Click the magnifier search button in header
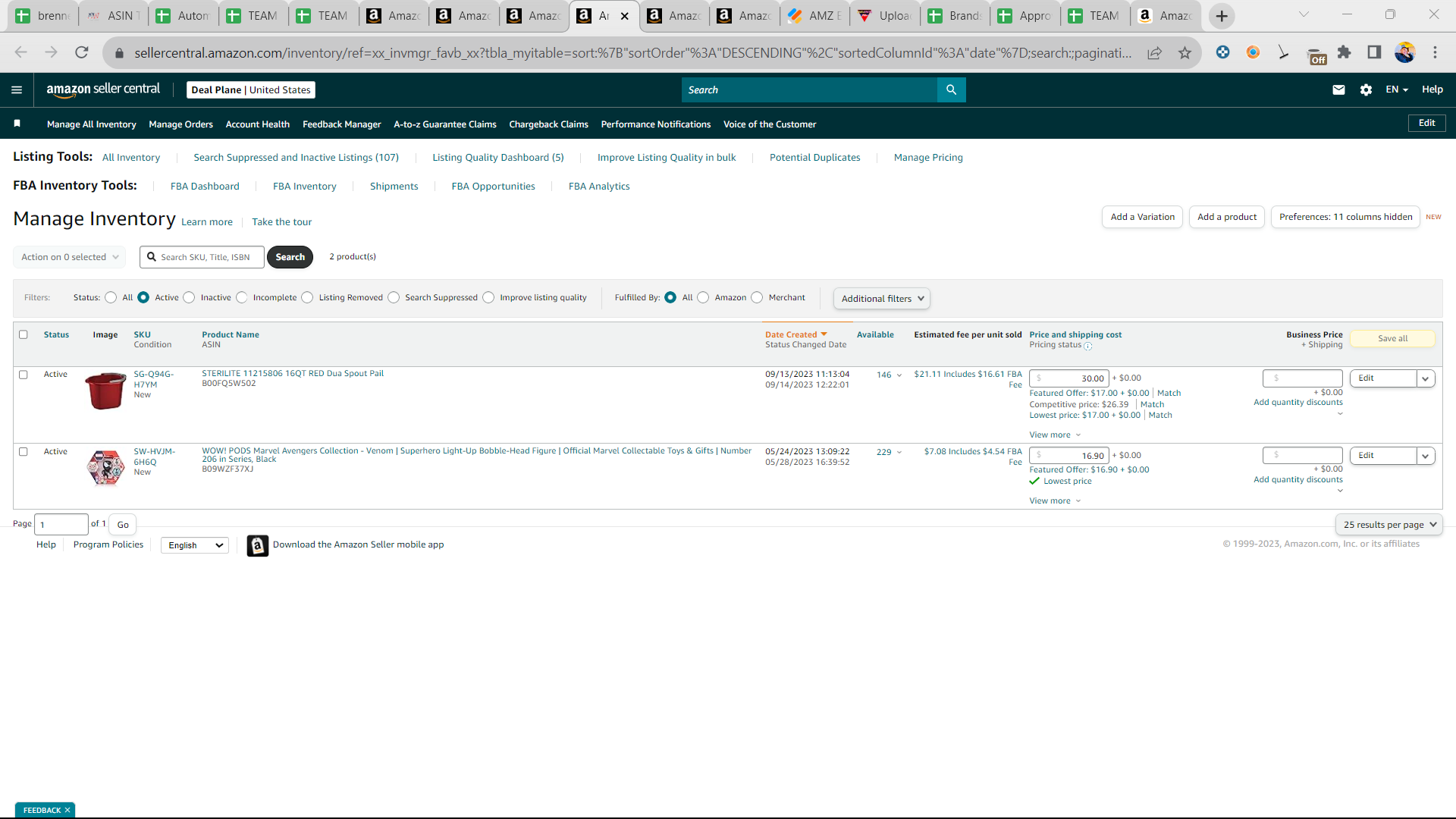The height and width of the screenshot is (819, 1456). pyautogui.click(x=951, y=89)
